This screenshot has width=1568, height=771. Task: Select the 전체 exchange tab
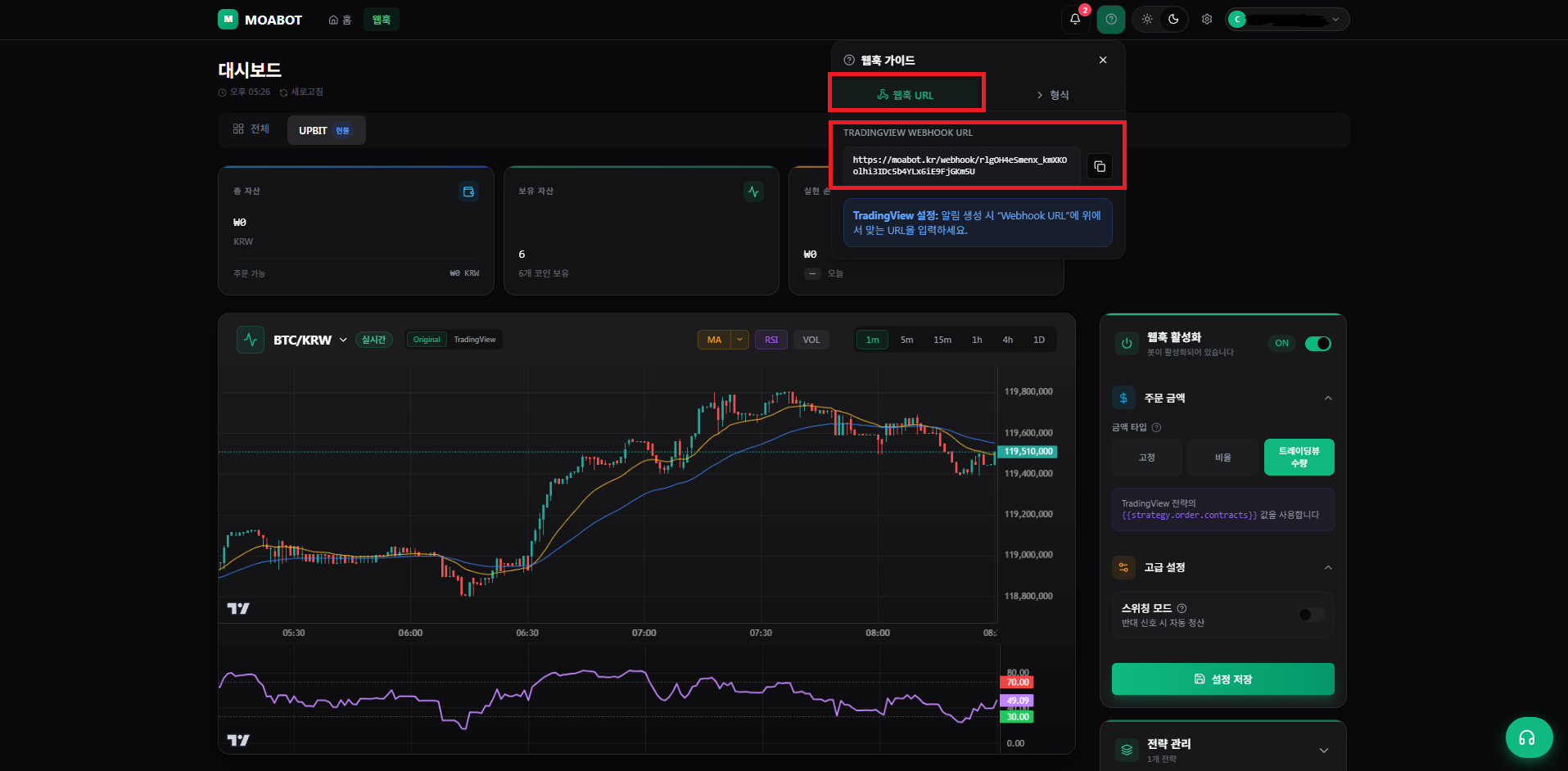pyautogui.click(x=251, y=129)
